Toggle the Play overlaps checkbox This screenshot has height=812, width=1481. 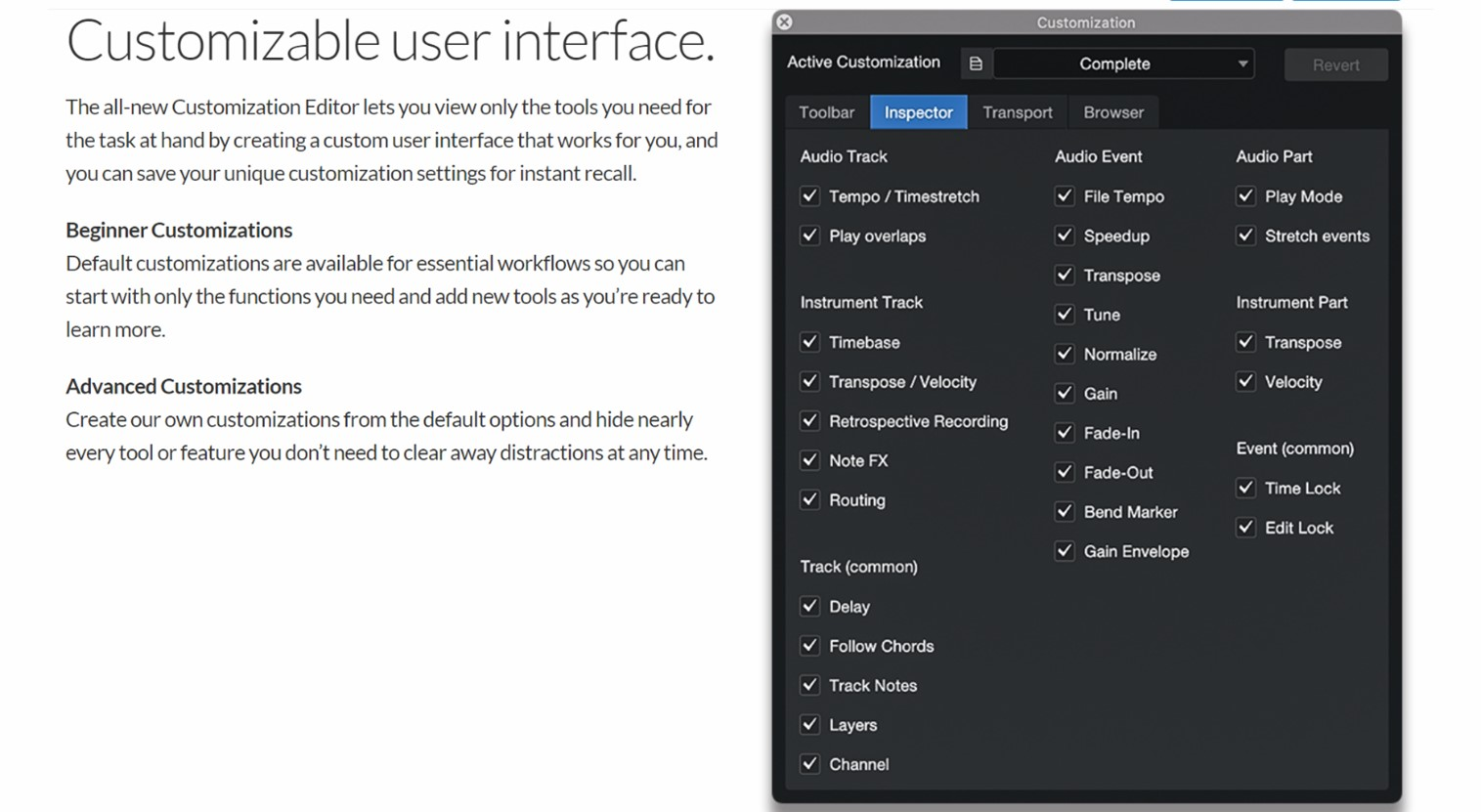(x=809, y=235)
